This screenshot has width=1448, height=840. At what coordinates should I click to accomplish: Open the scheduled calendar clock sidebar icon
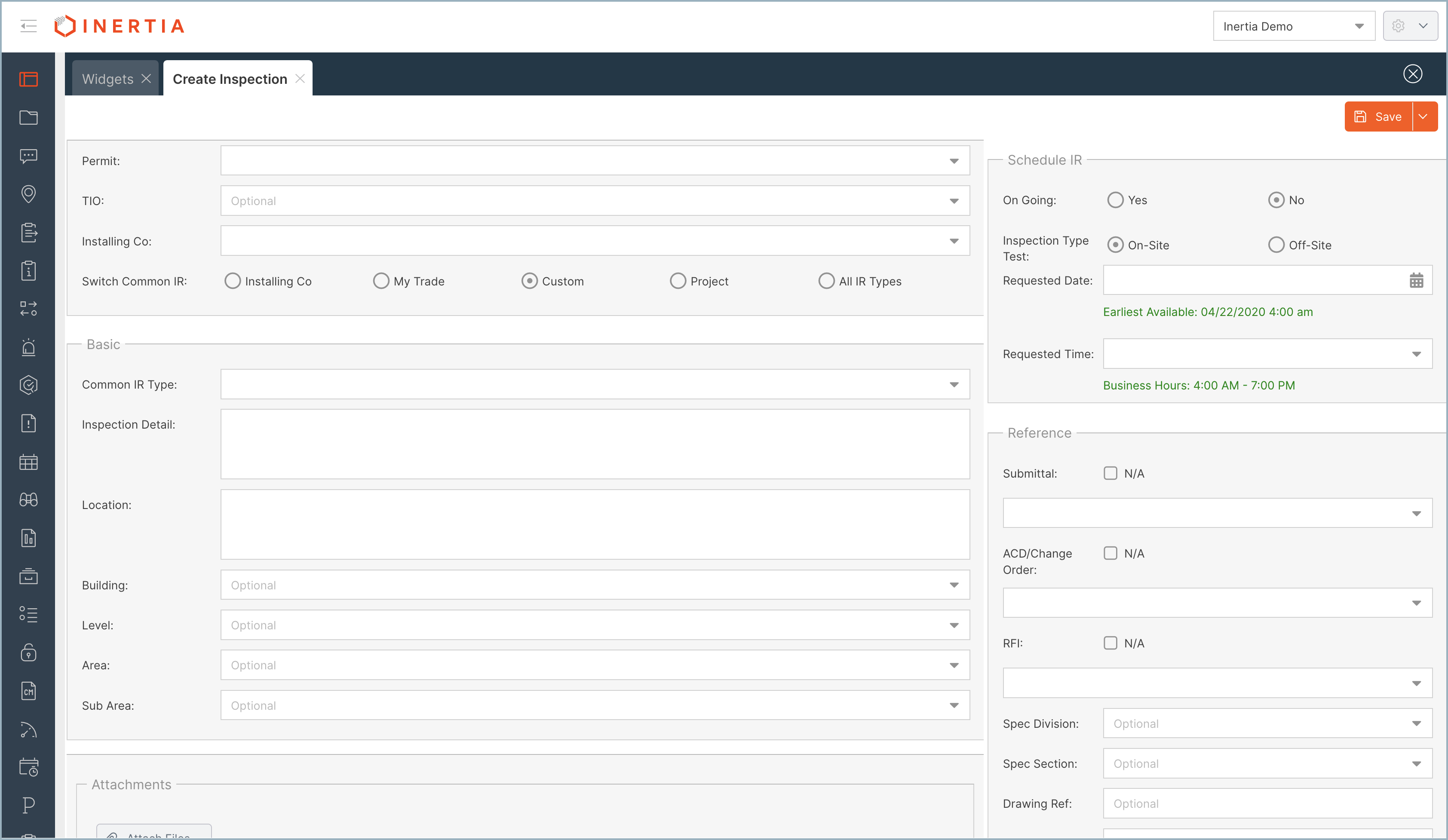(x=28, y=767)
